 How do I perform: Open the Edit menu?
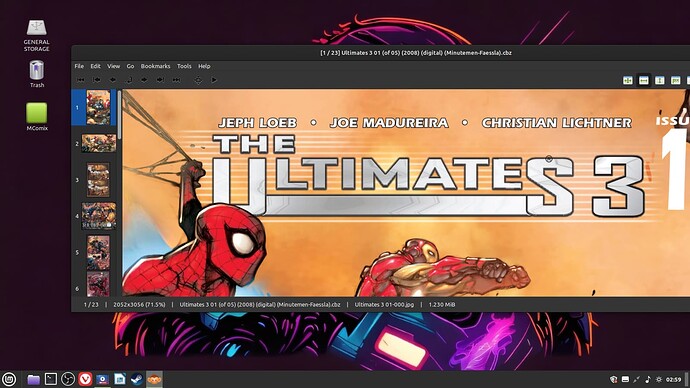coord(95,66)
